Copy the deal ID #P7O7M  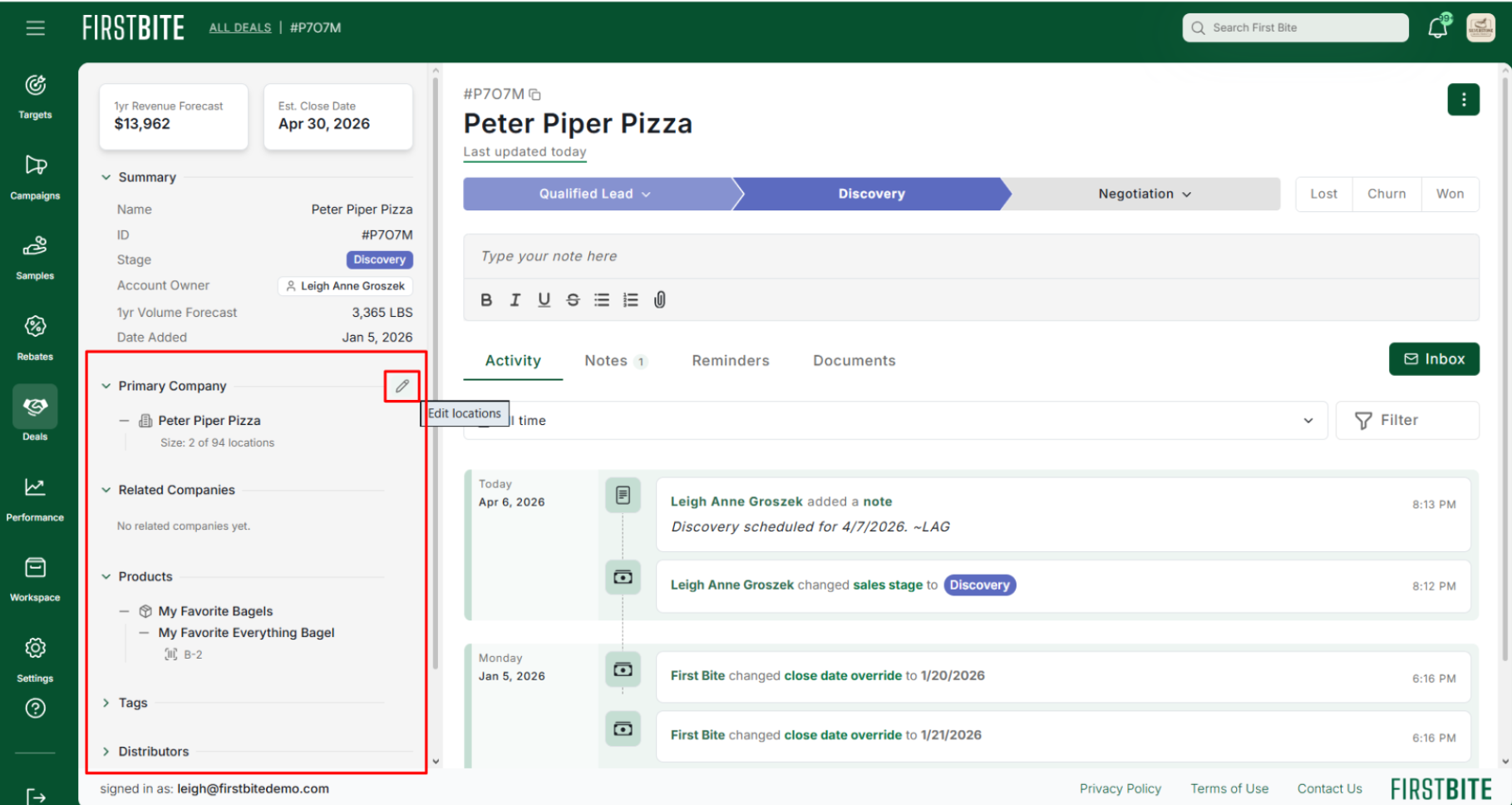point(535,95)
